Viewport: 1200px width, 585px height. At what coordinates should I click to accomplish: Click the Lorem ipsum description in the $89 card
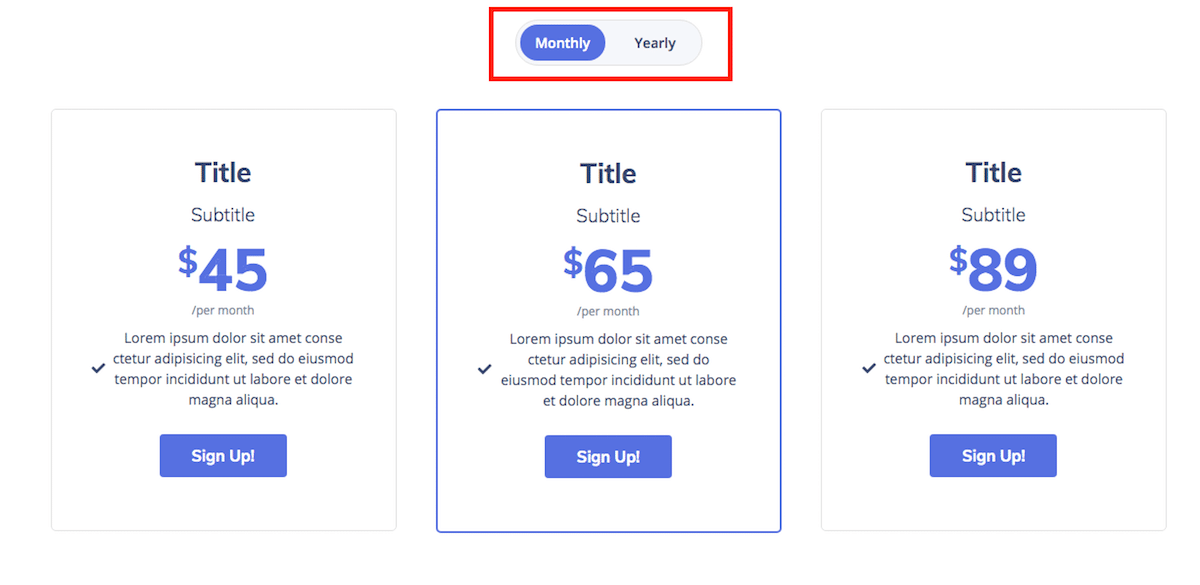(1004, 369)
